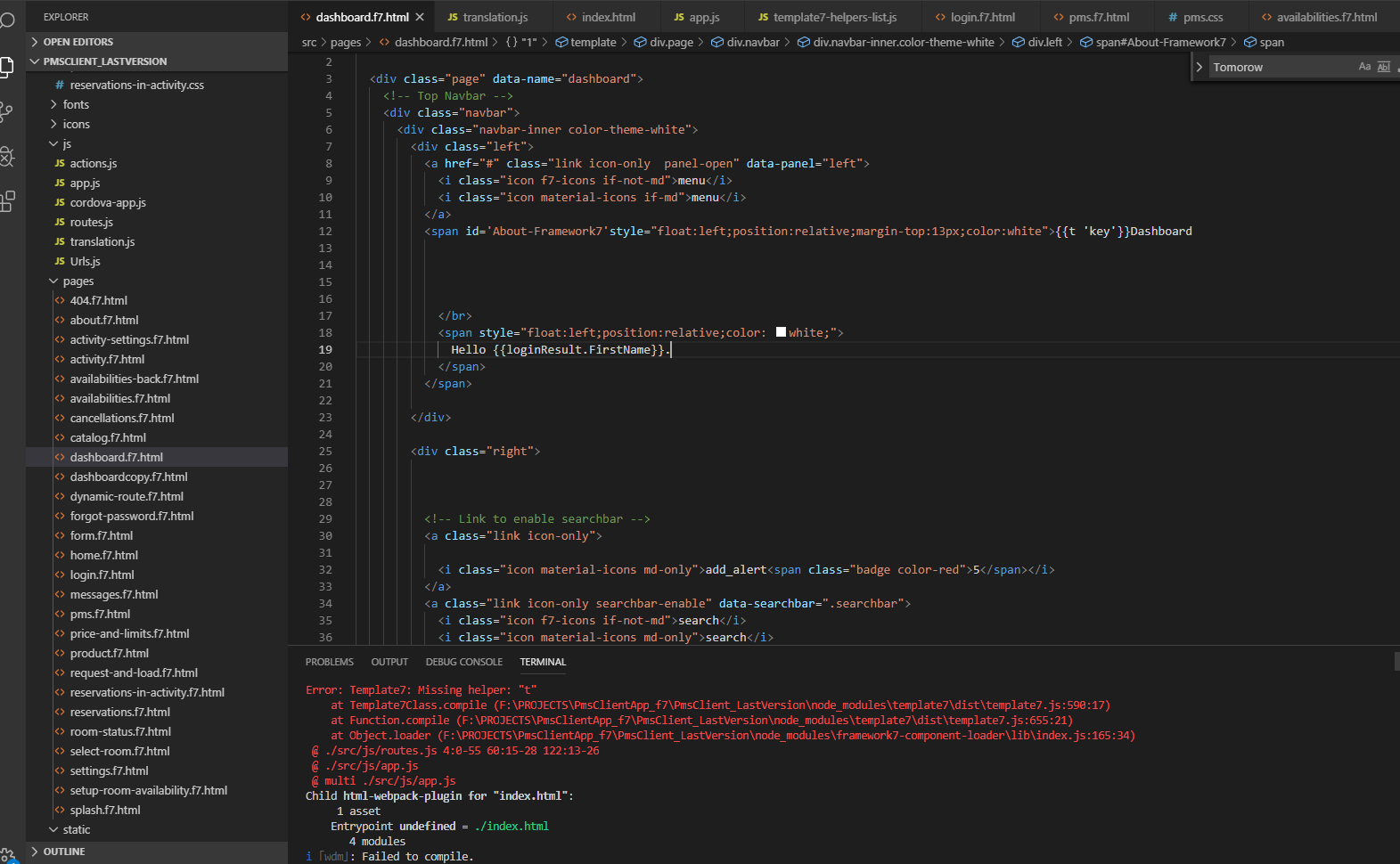Click the terminal panel scrollbar

pos(1396,660)
